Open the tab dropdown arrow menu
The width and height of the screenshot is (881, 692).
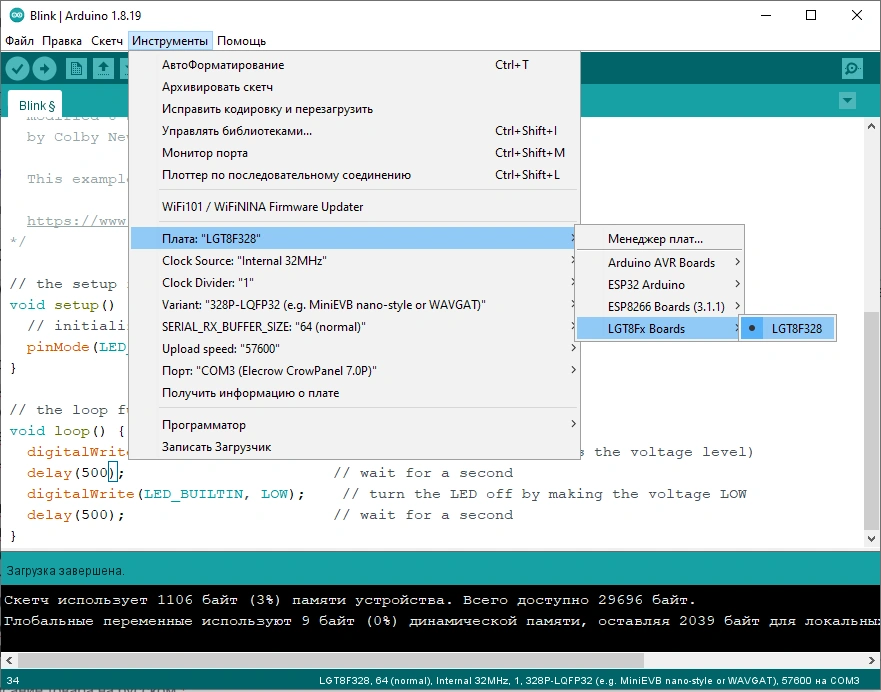(848, 101)
